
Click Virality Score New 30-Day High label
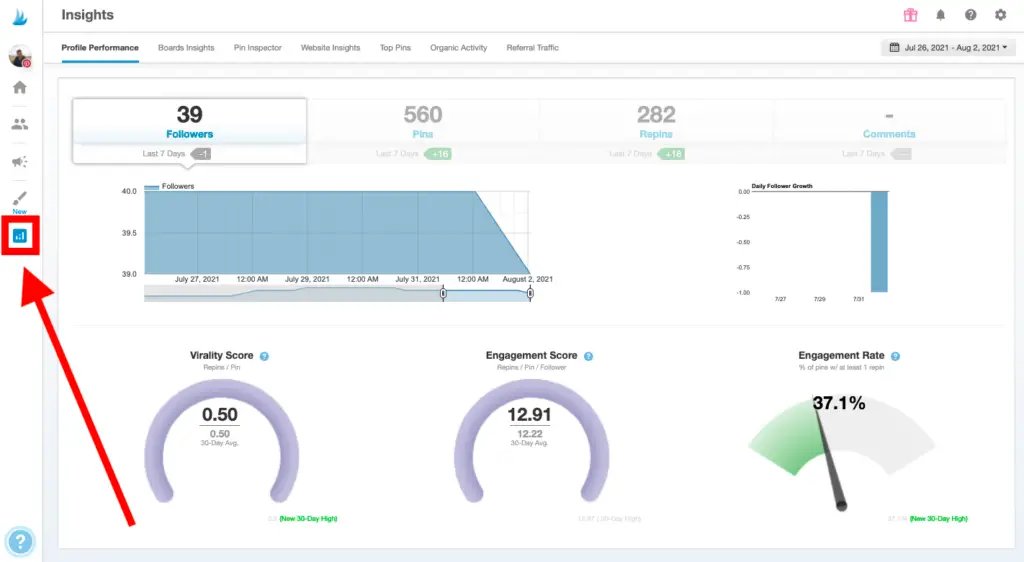tap(308, 519)
